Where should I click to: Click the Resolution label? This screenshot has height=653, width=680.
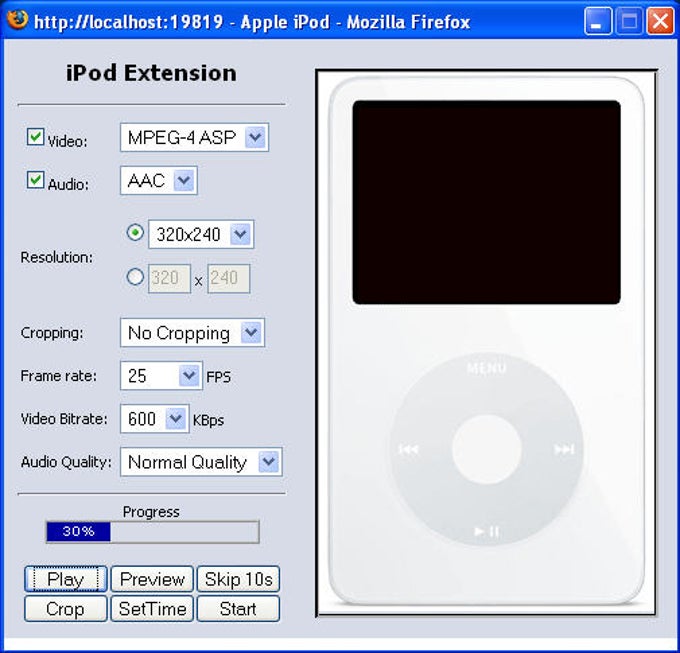click(57, 258)
